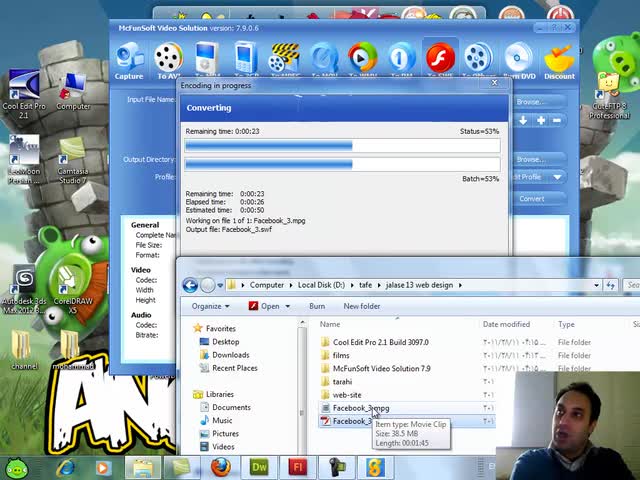
Task: Click tafe in the address breadcrumb
Action: (365, 285)
